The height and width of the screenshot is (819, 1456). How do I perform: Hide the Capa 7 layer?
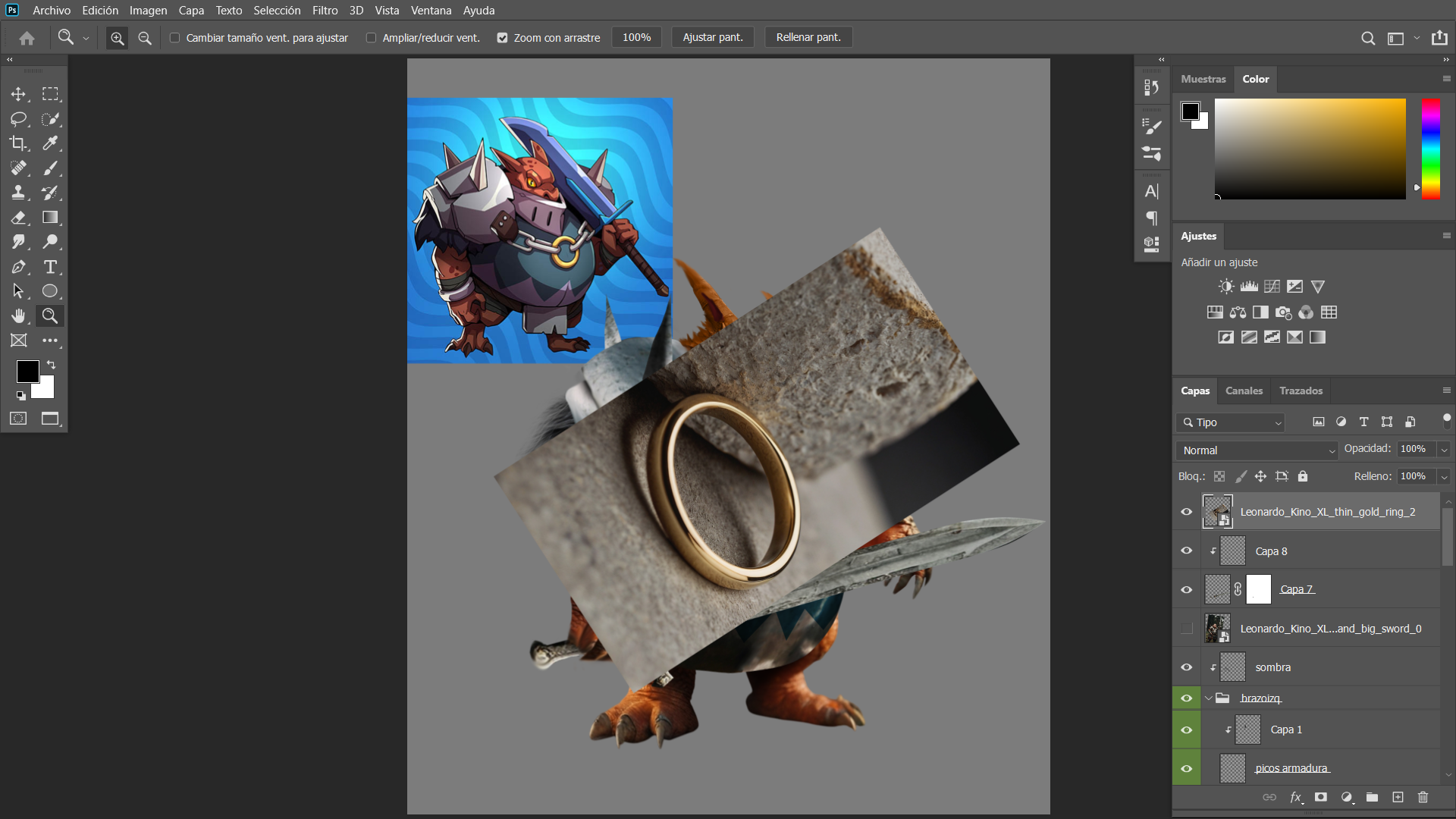click(1187, 590)
